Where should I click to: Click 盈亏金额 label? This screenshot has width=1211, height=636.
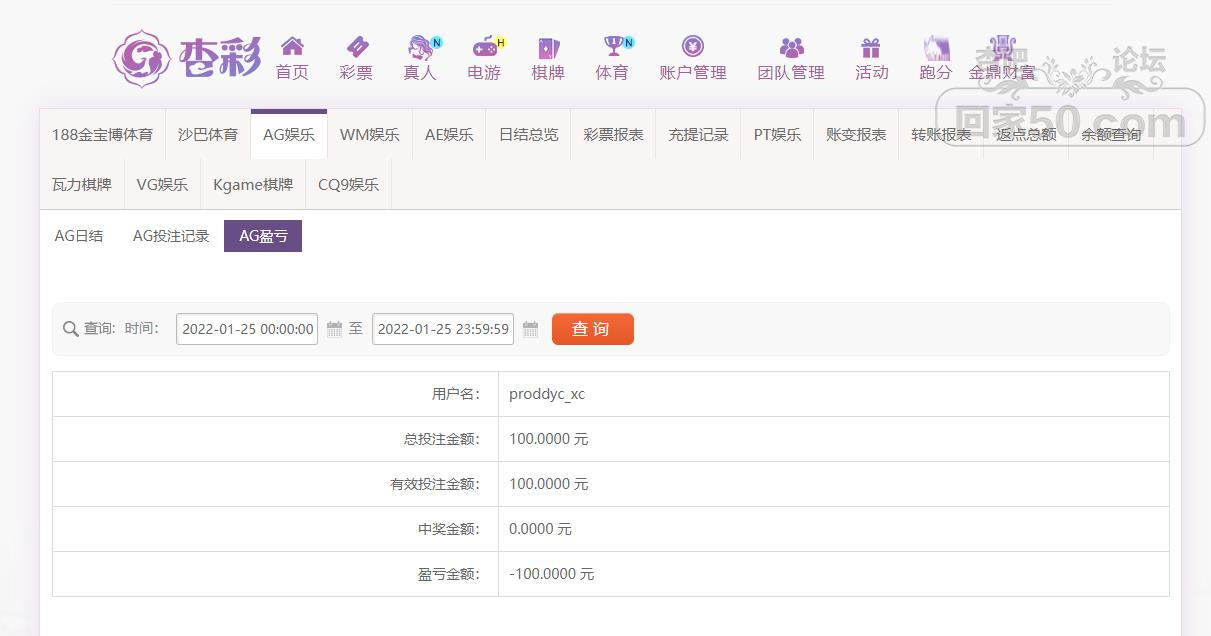pyautogui.click(x=449, y=574)
